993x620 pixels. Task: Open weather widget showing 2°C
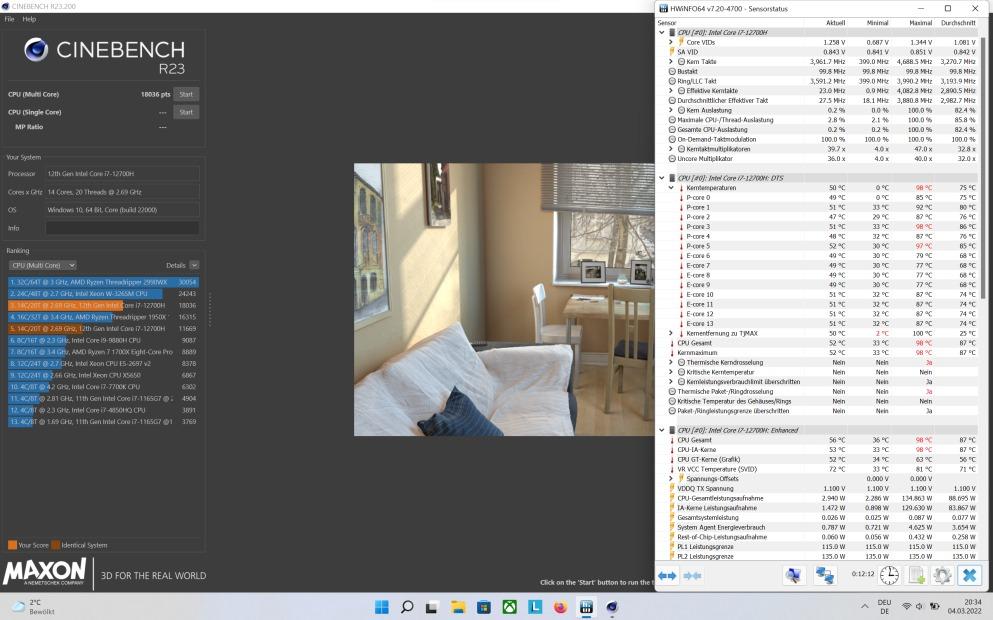click(x=34, y=607)
